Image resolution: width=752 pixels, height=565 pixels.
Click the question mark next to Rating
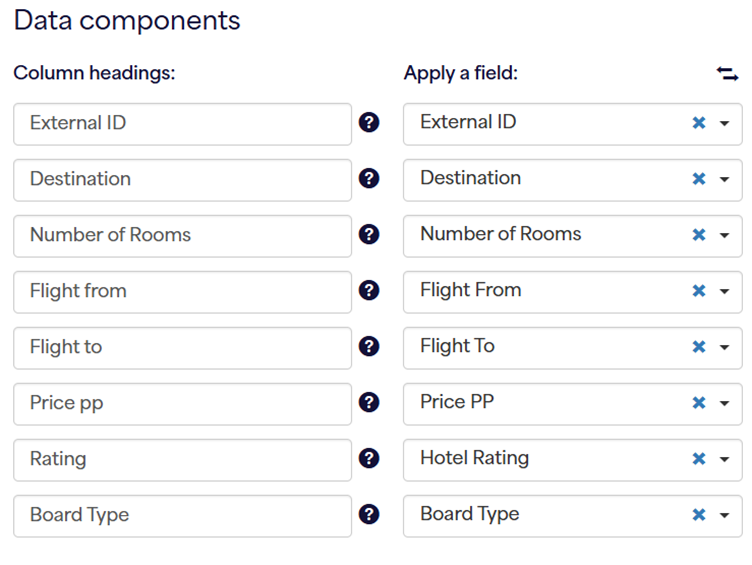coord(369,459)
